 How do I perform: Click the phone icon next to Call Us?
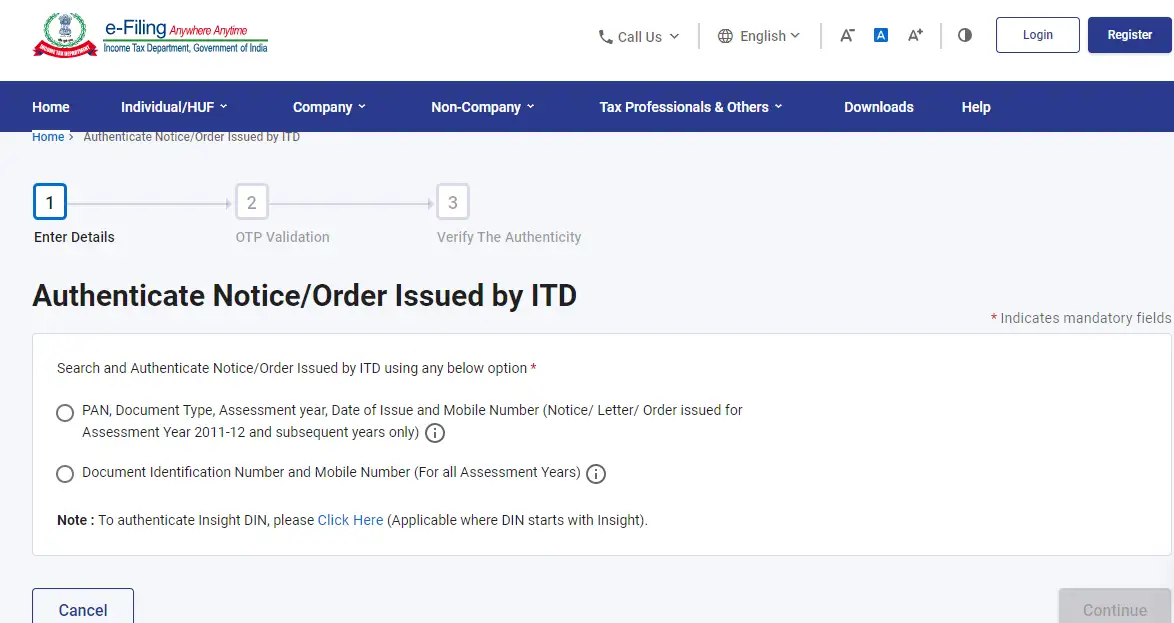coord(604,36)
